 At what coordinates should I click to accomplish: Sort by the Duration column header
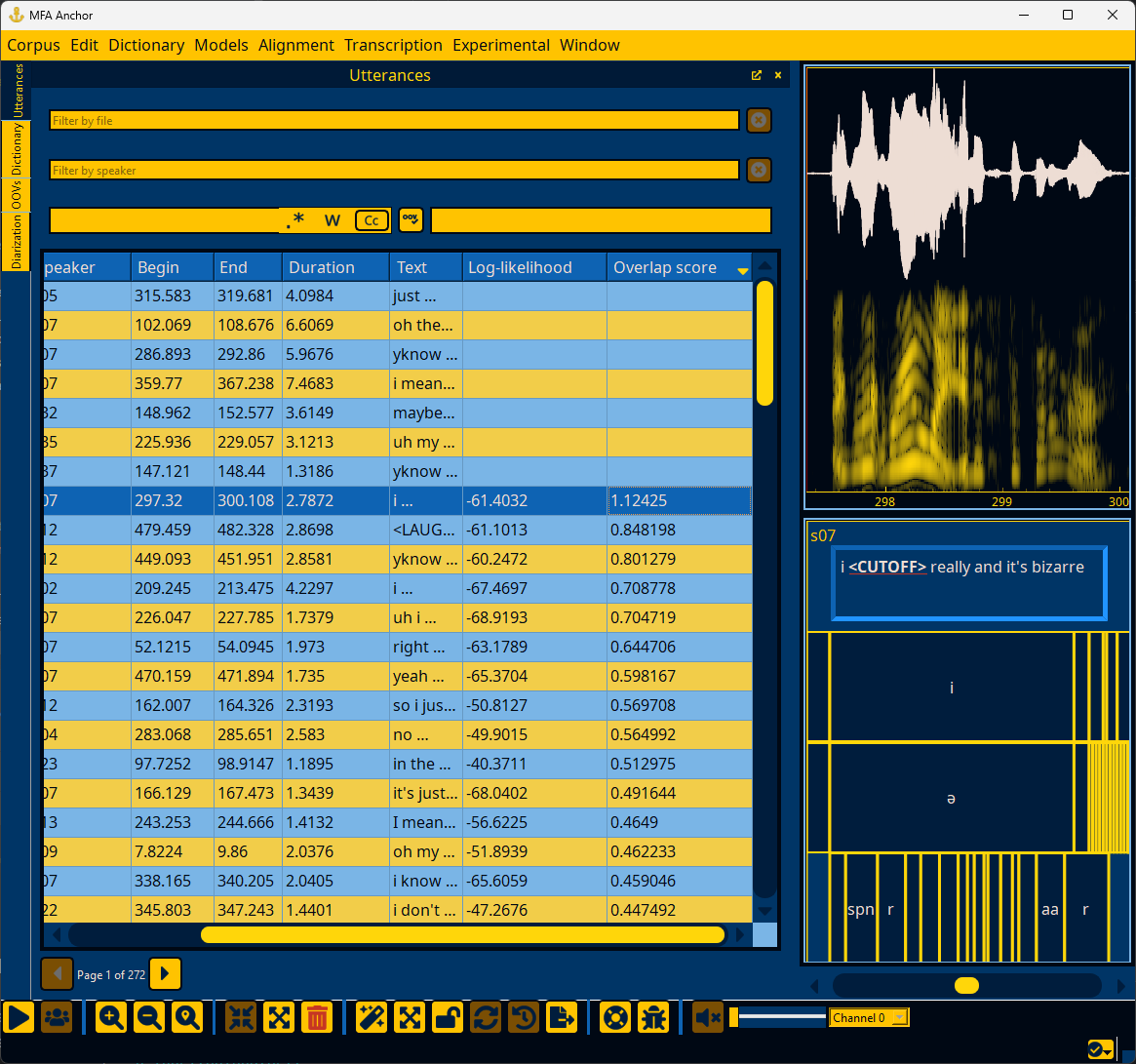click(x=335, y=267)
